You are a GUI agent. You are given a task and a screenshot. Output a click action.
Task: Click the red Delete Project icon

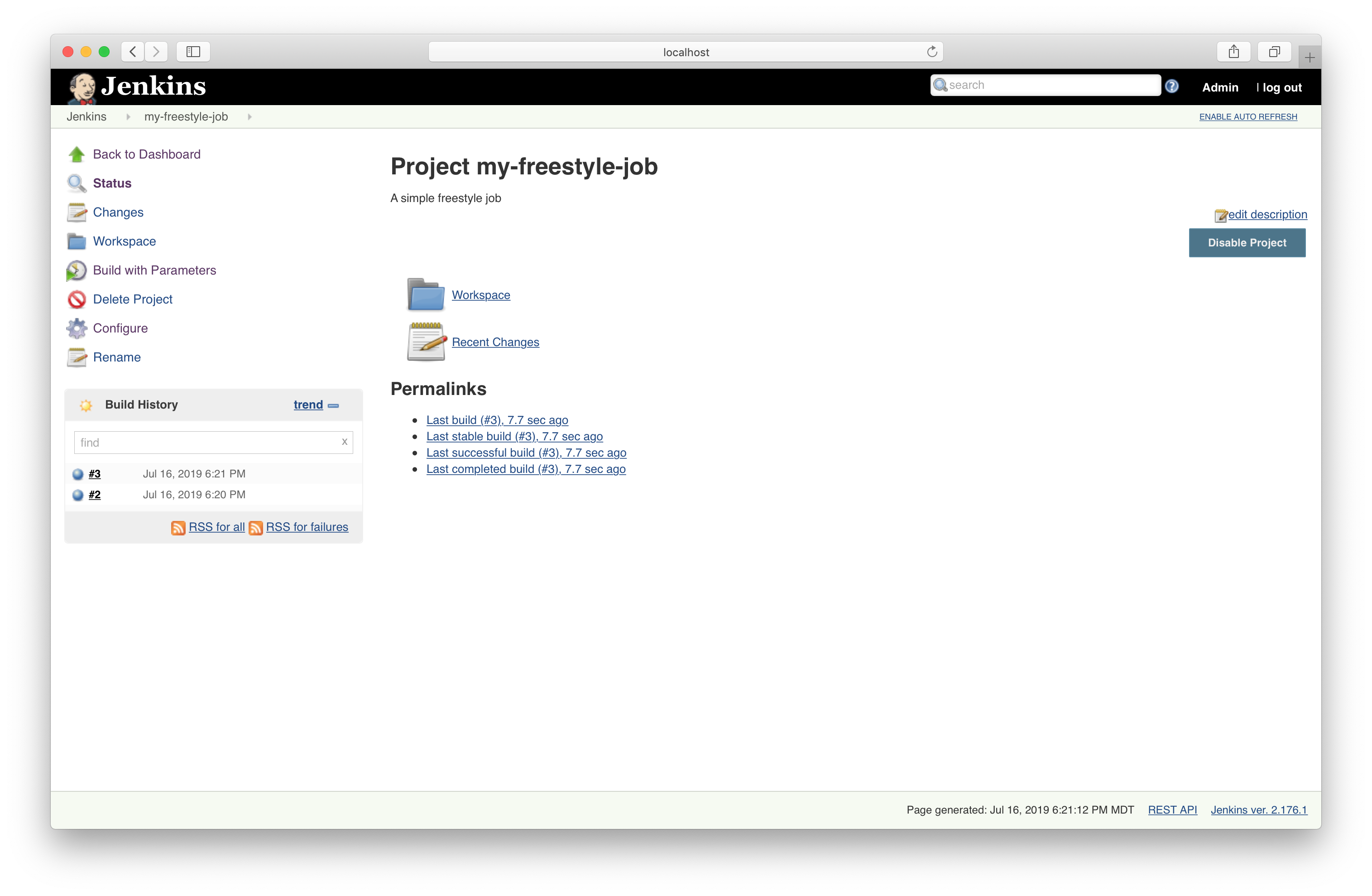point(77,299)
